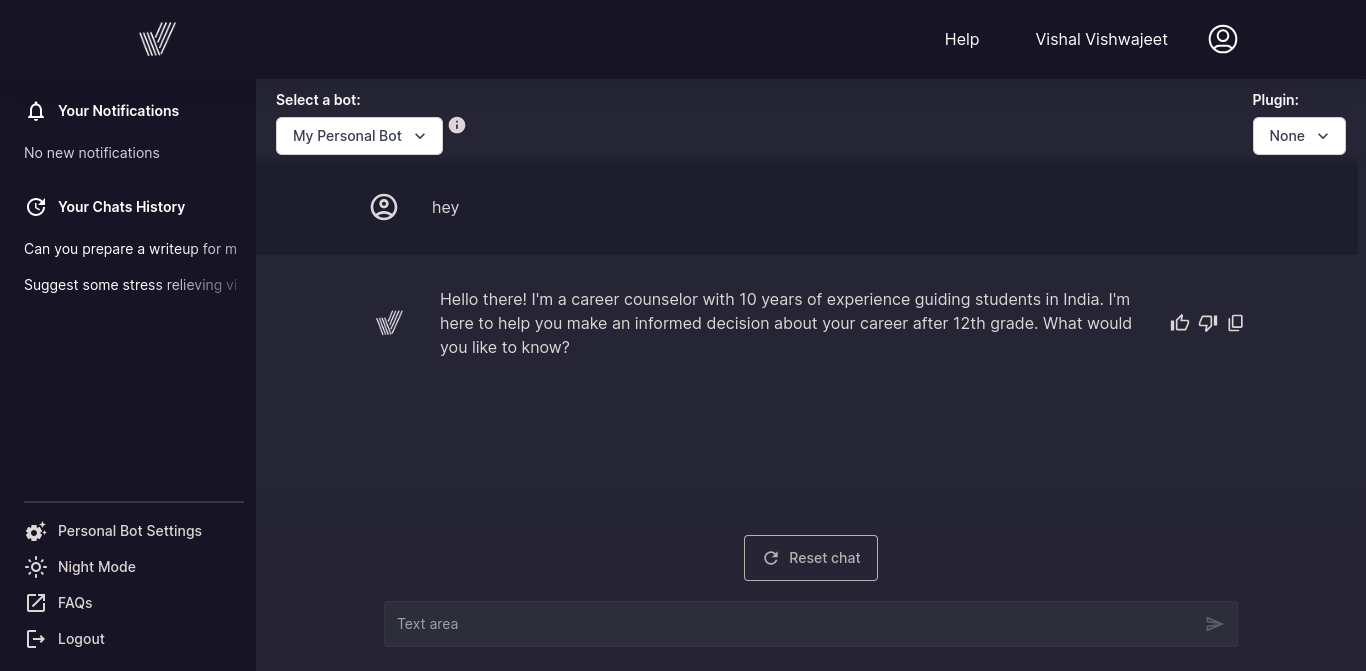Image resolution: width=1366 pixels, height=671 pixels.
Task: Copy the bot response with copy icon
Action: point(1236,323)
